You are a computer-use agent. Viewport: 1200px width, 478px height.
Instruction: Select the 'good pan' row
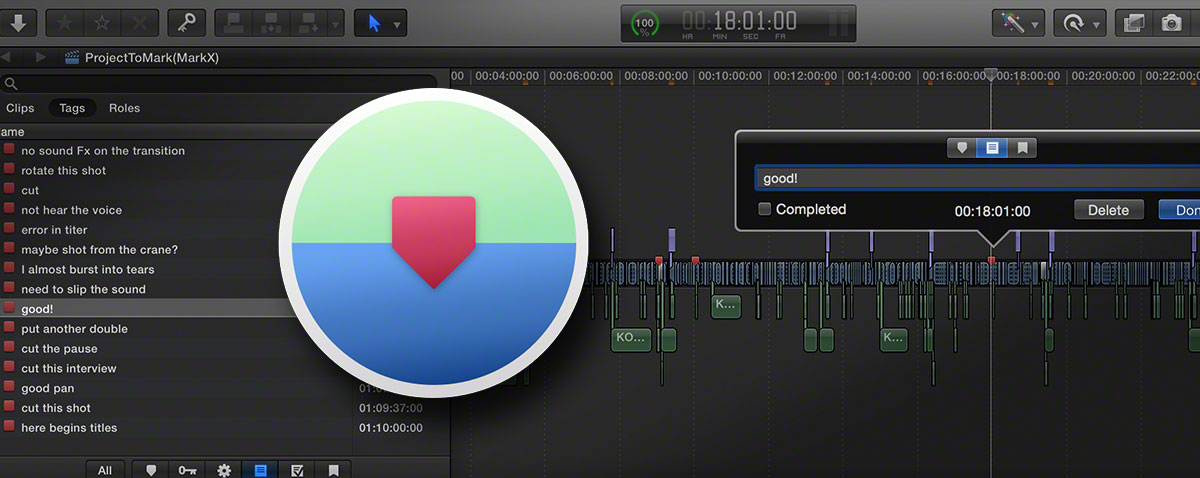tap(225, 388)
